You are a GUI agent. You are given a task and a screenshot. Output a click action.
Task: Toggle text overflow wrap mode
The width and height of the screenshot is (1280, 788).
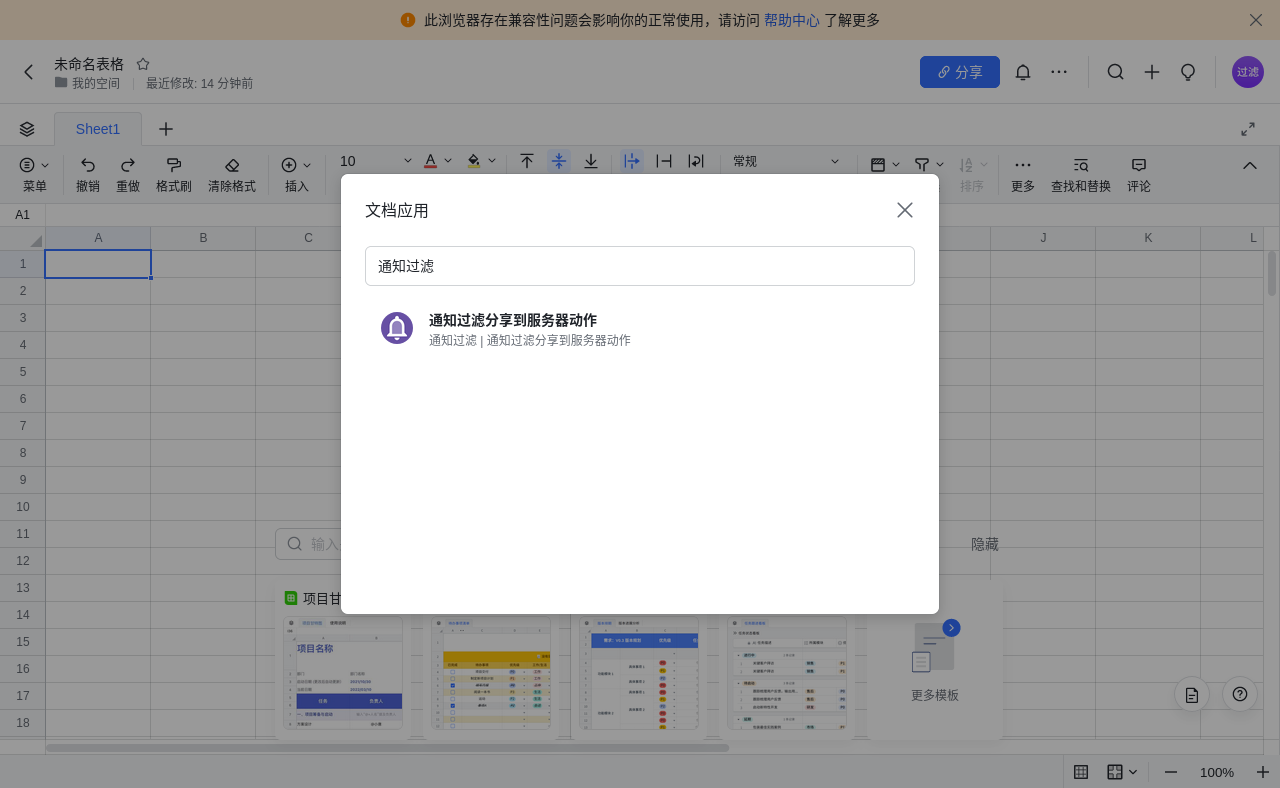tap(632, 161)
